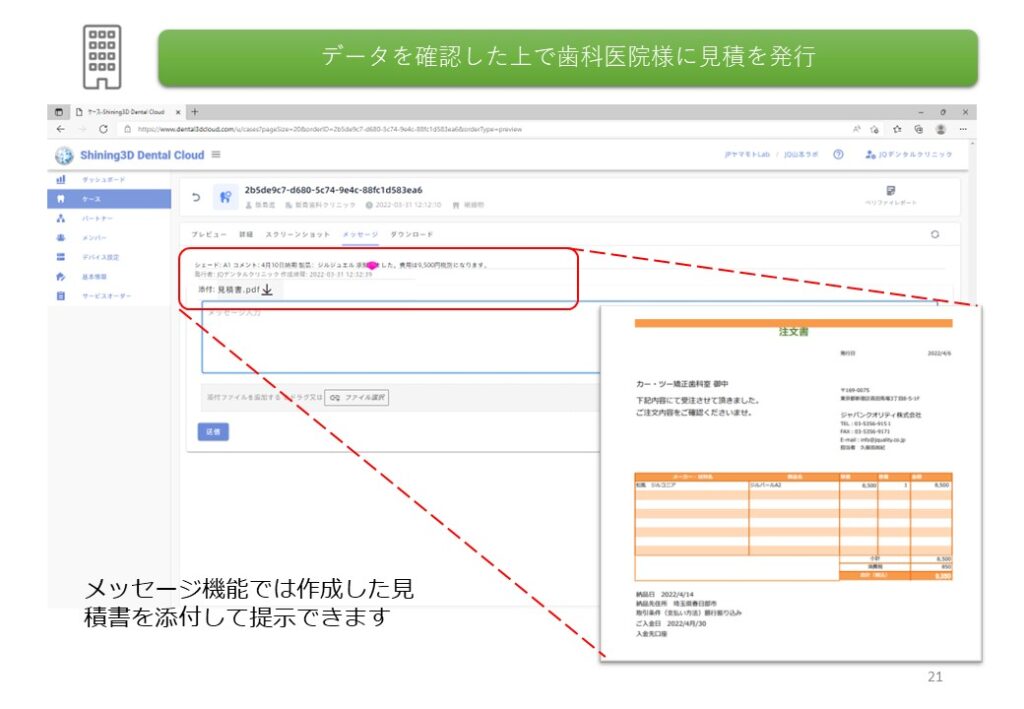
Task: Switch to the ダウンロード tab
Action: pyautogui.click(x=412, y=234)
